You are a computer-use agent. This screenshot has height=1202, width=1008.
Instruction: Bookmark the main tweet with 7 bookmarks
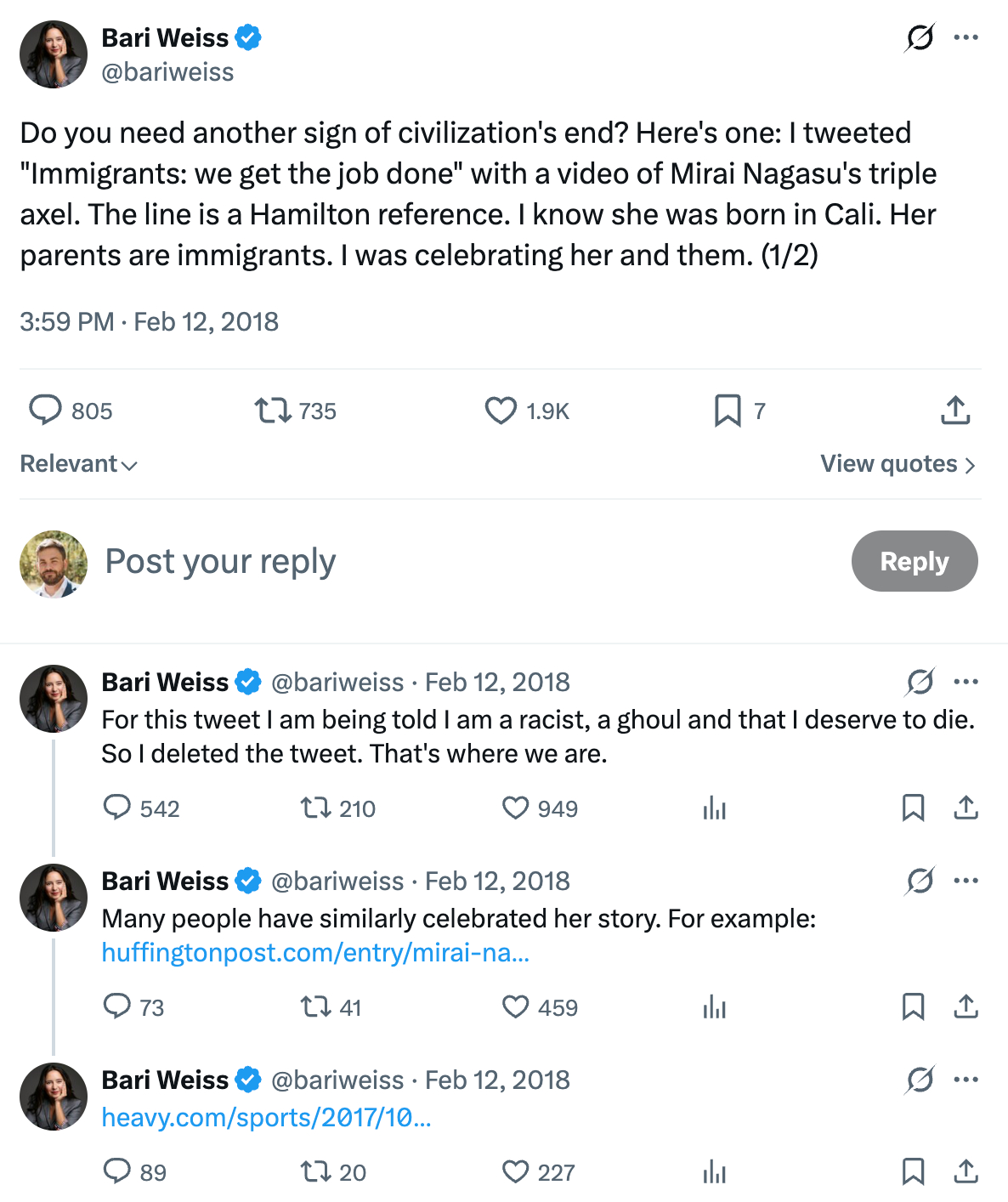coord(728,411)
